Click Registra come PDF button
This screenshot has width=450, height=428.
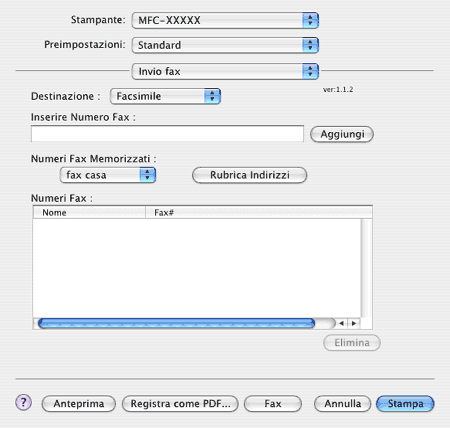pos(180,404)
